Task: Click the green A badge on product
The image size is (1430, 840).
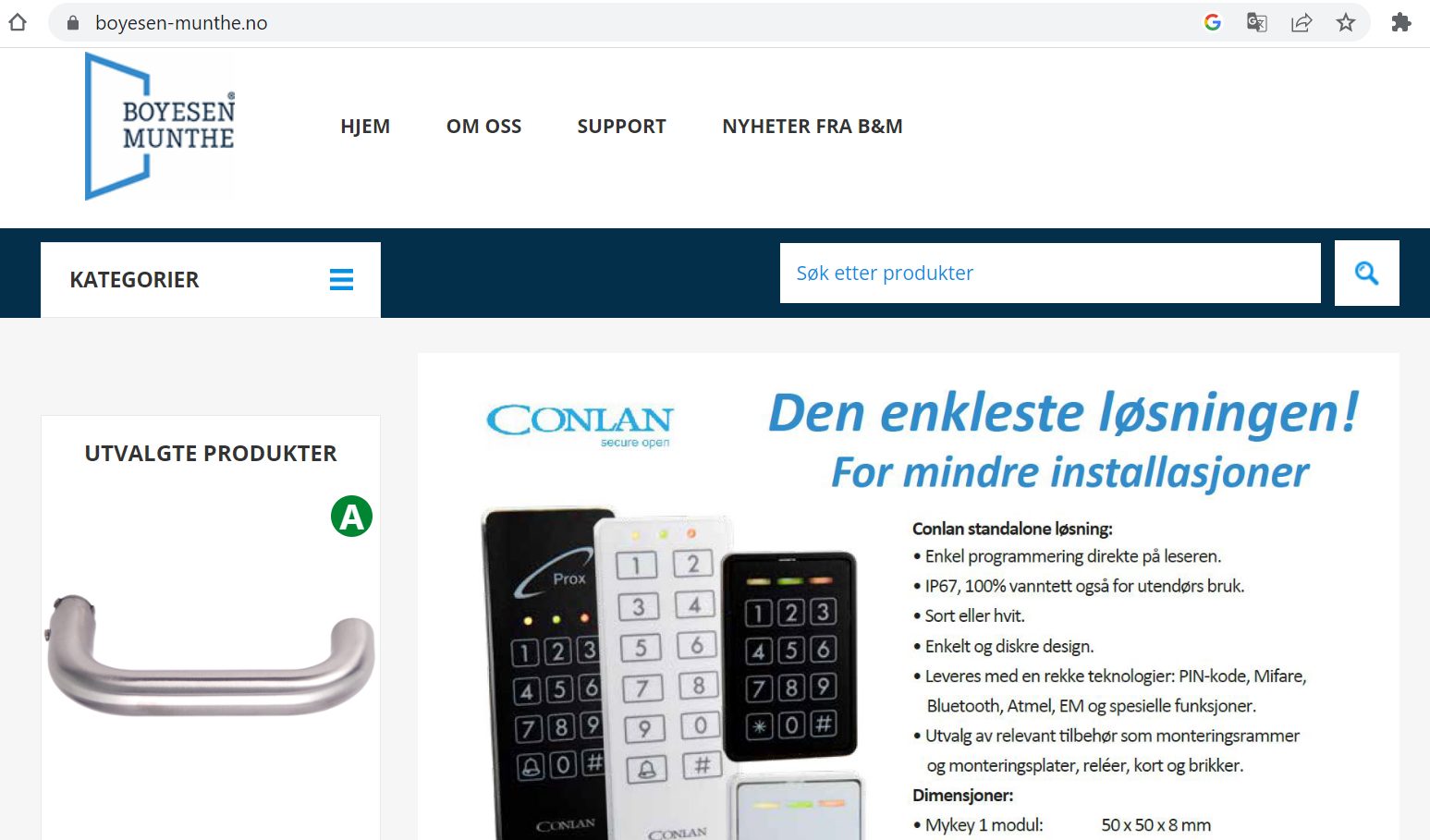Action: tap(352, 516)
